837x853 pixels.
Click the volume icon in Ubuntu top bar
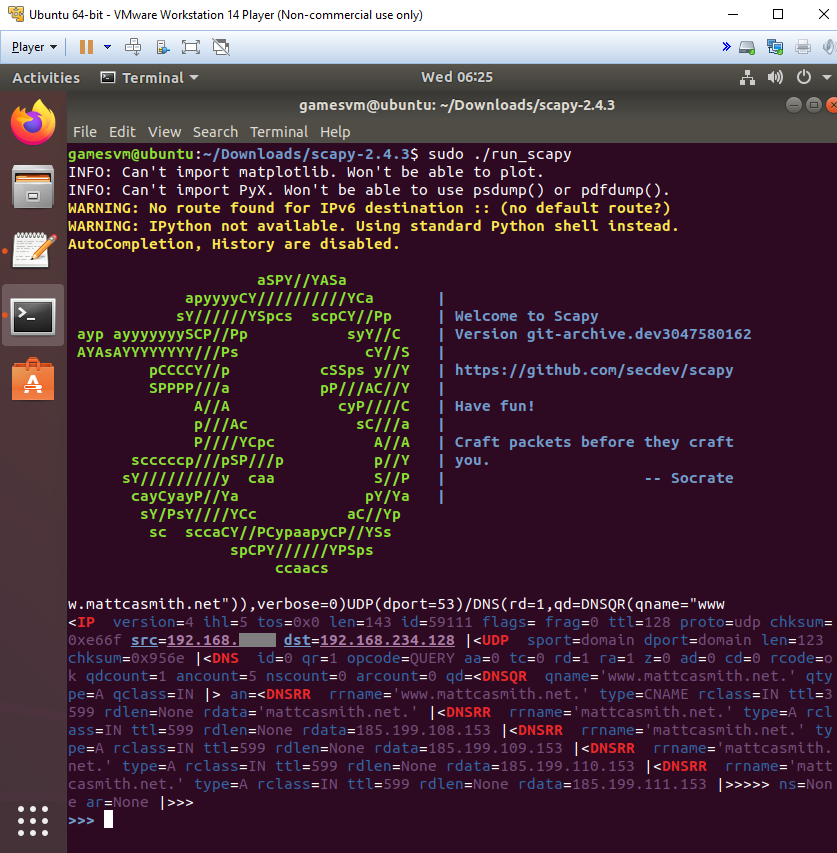tap(775, 78)
